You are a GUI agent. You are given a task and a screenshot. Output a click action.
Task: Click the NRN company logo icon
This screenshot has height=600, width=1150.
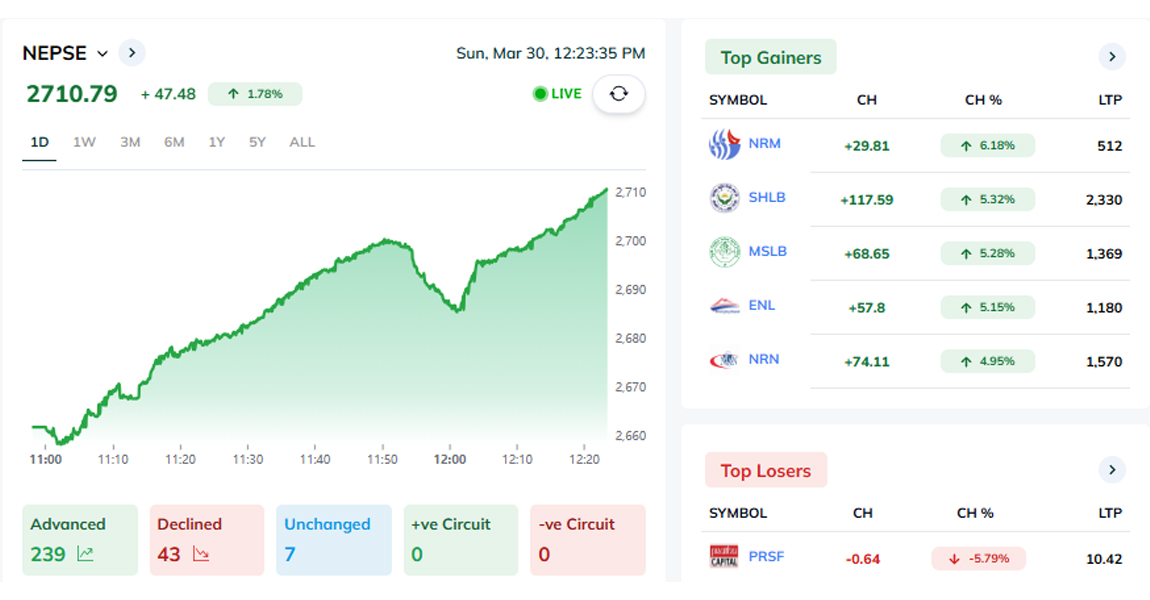click(724, 360)
